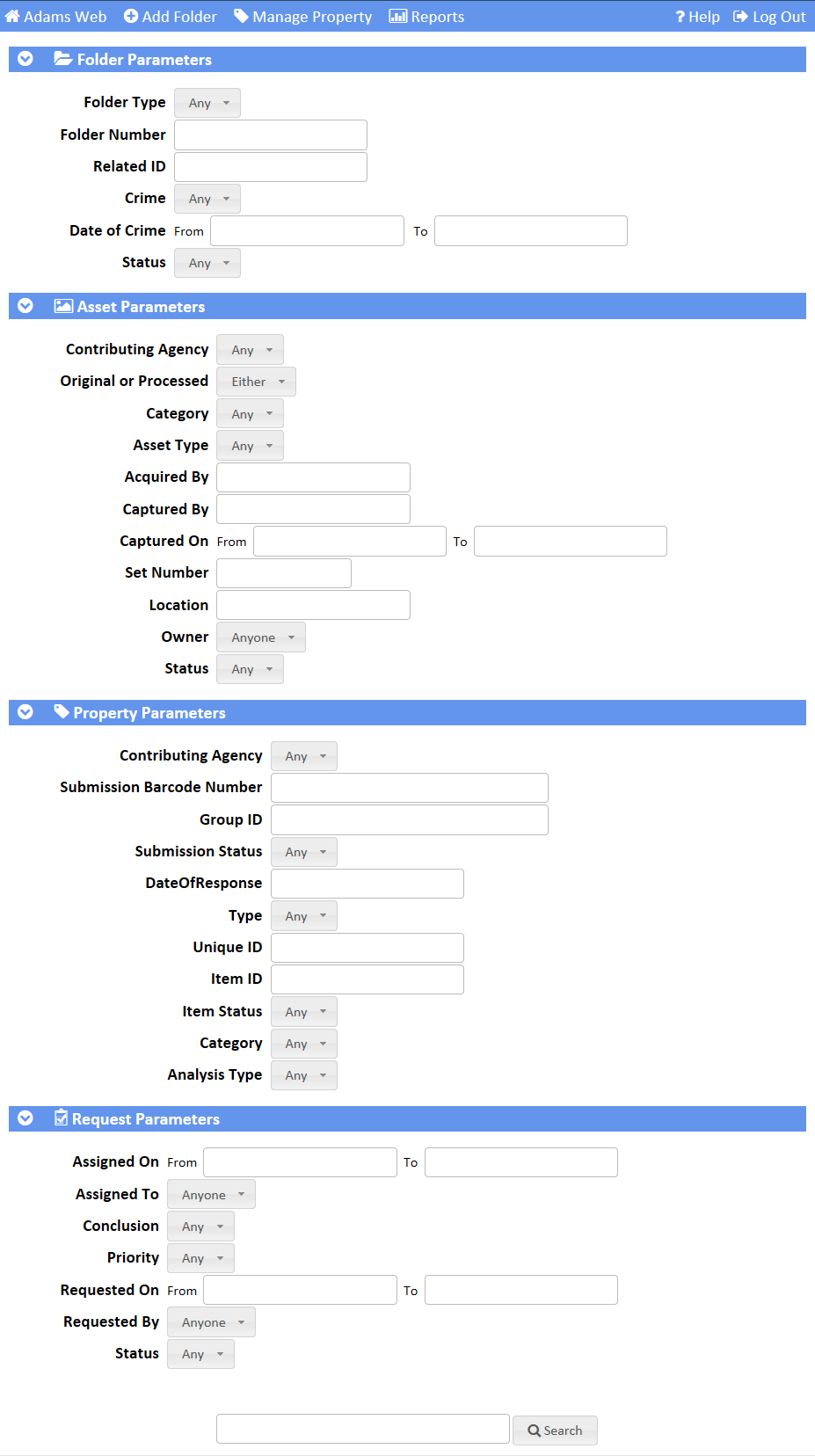Toggle the Request Parameters section chevron
Image resolution: width=815 pixels, height=1456 pixels.
point(25,1118)
